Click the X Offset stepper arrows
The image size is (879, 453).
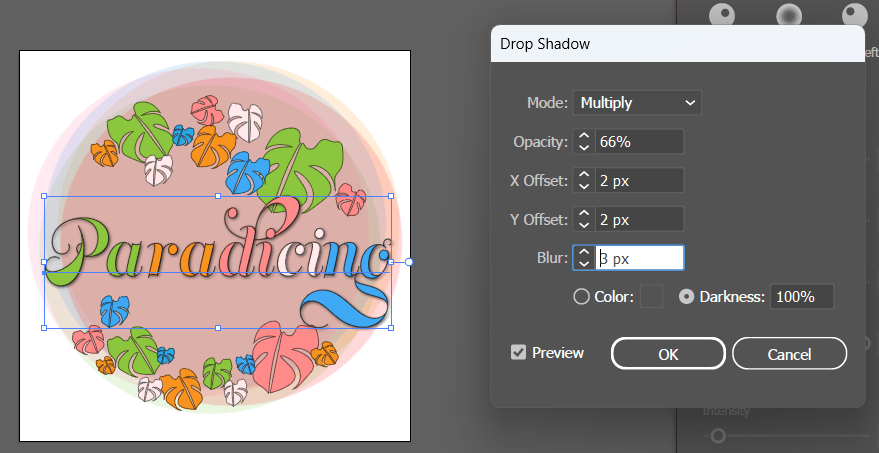(x=584, y=180)
